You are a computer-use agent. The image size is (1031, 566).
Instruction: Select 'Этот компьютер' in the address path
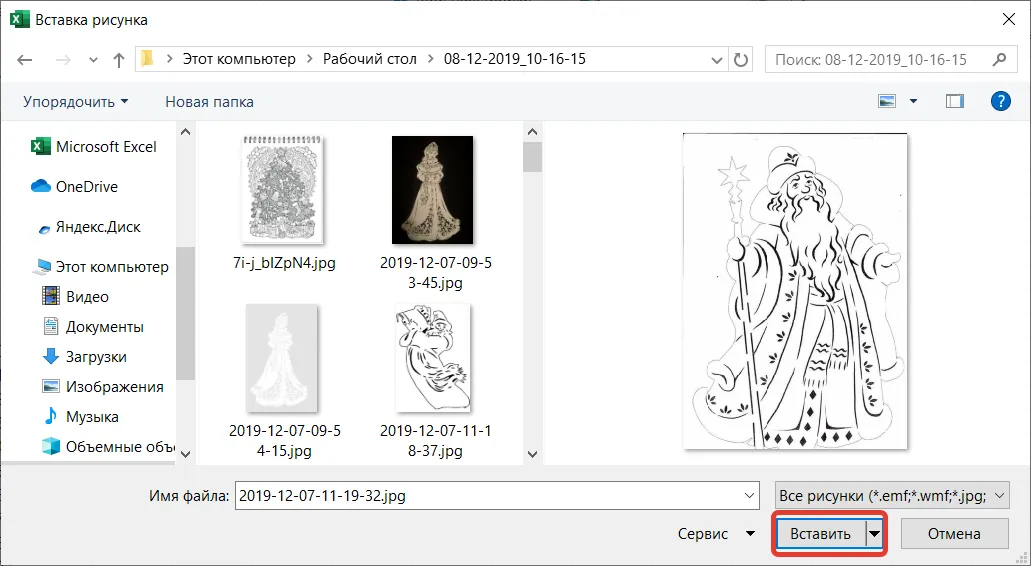(x=239, y=59)
